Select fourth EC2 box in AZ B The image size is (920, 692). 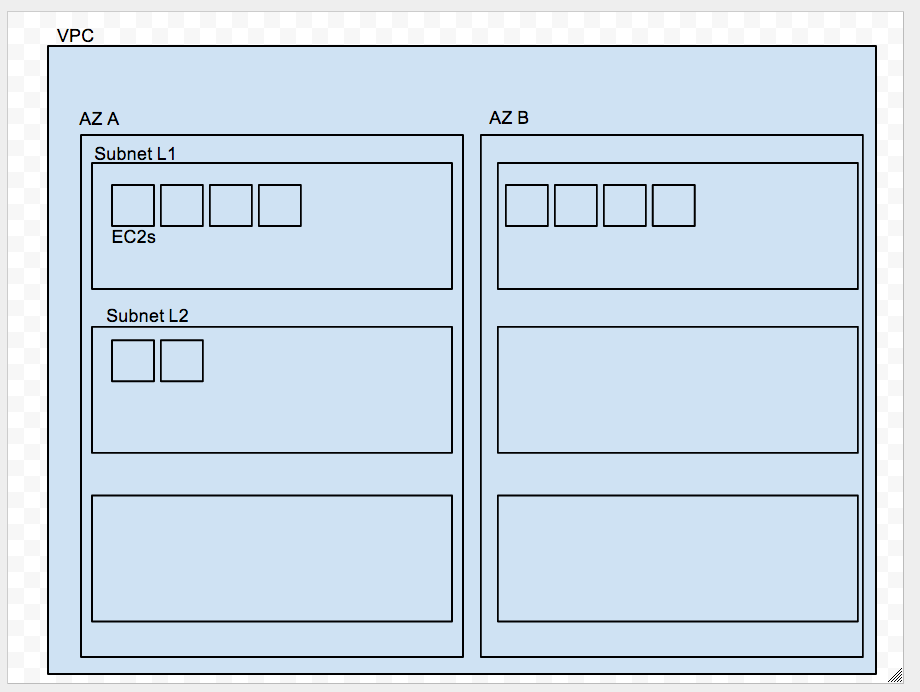pos(674,205)
